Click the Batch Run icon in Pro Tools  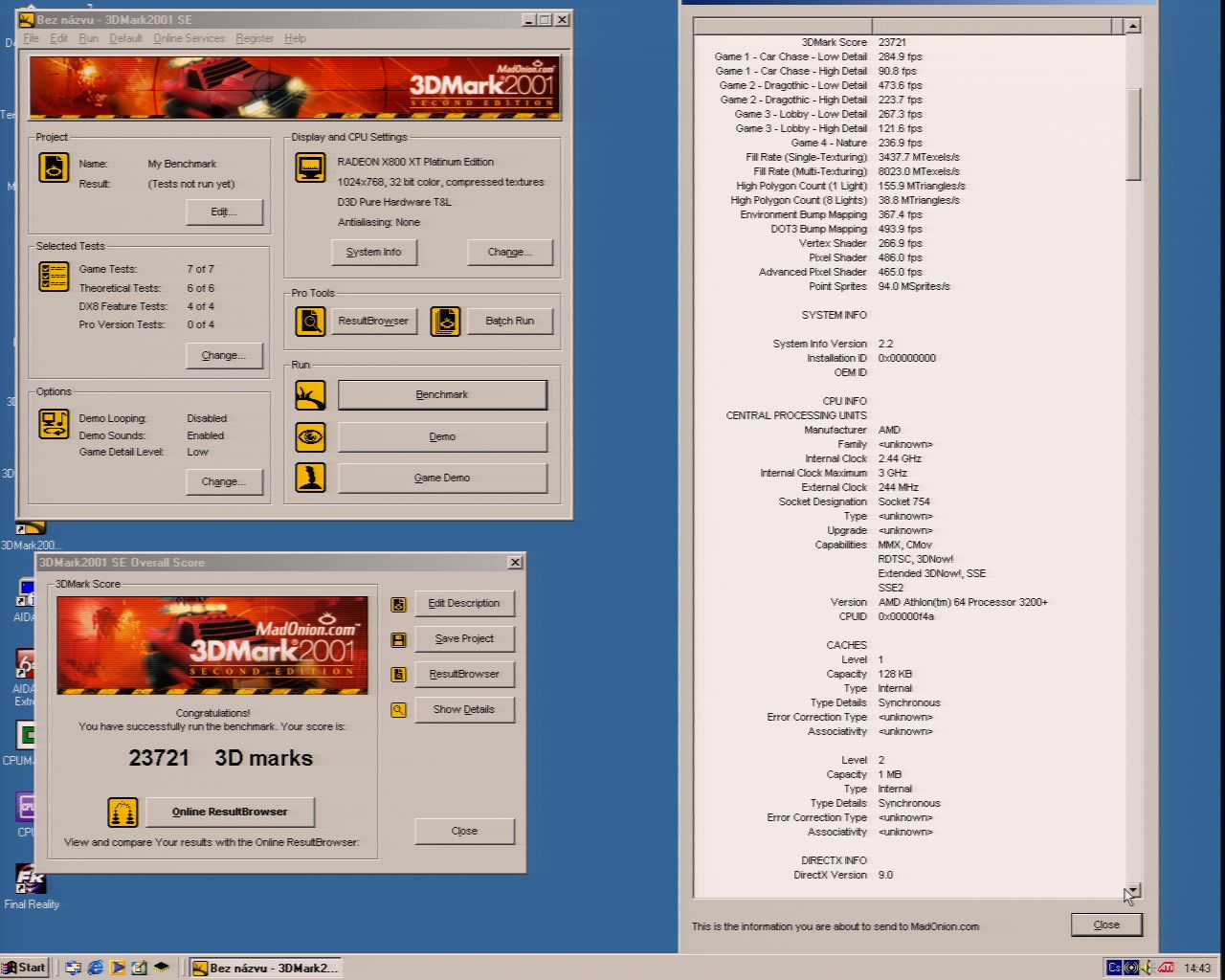click(445, 322)
